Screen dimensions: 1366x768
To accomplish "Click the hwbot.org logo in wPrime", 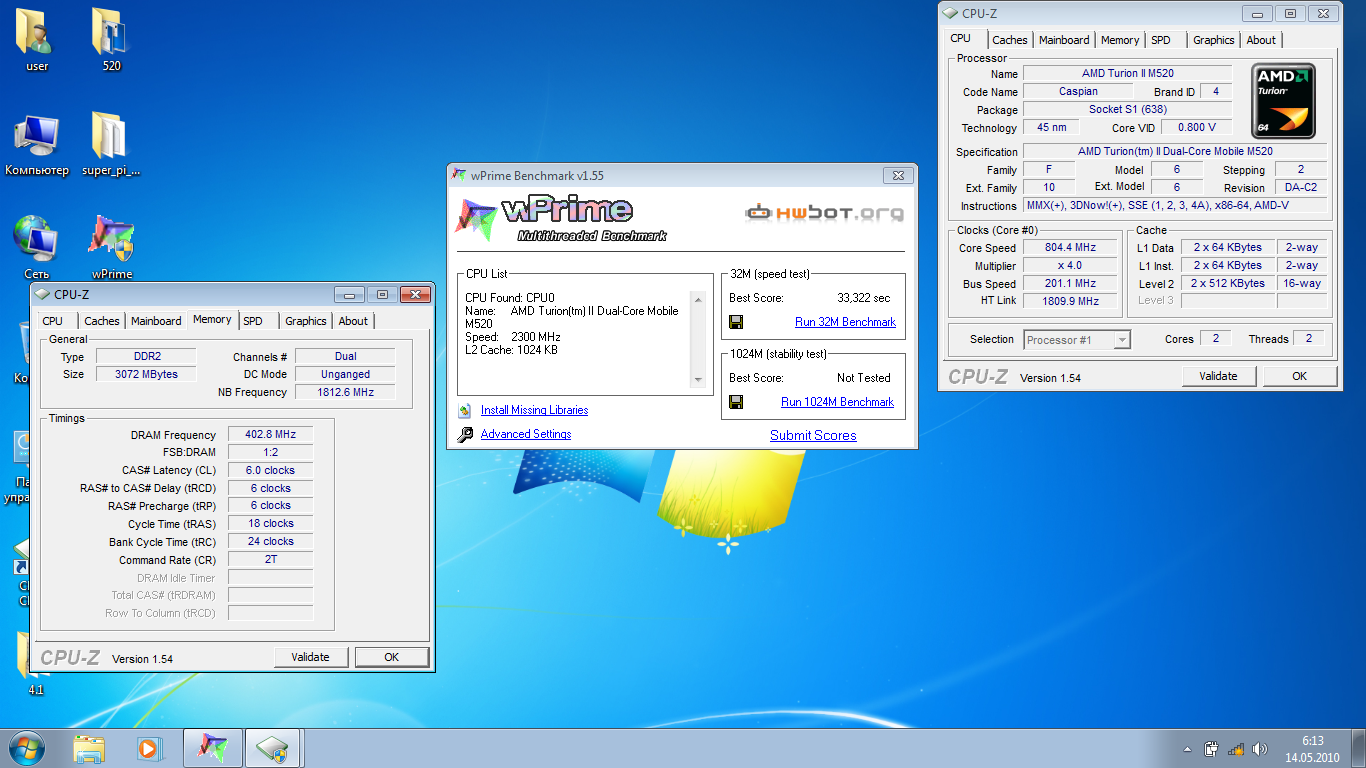I will tap(825, 212).
